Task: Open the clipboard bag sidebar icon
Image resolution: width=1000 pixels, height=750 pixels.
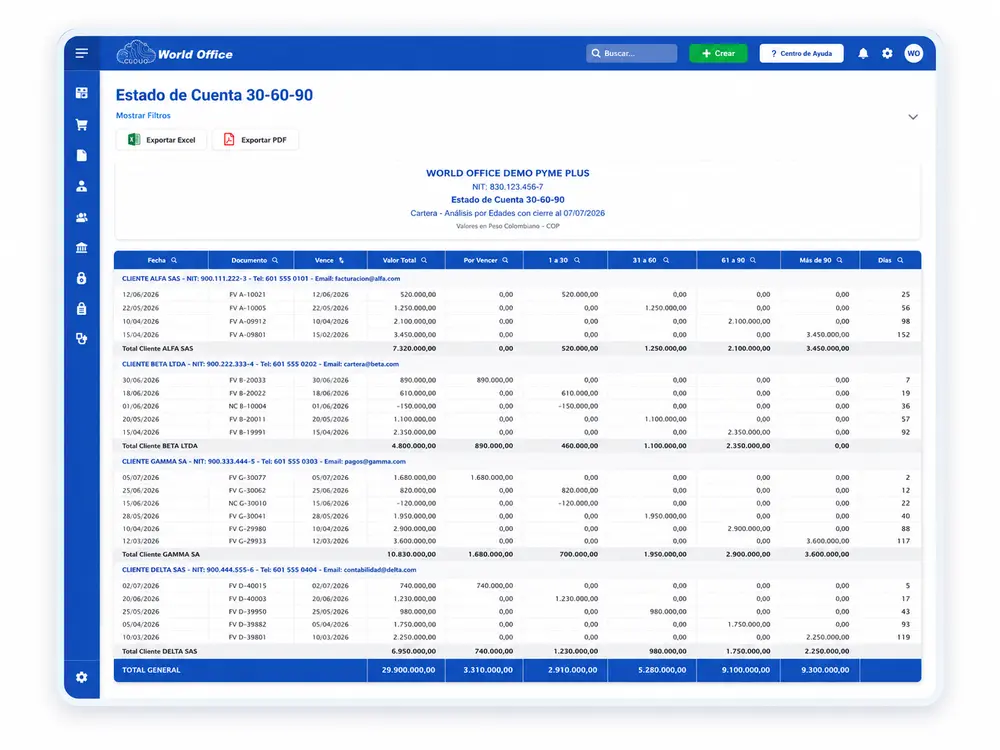Action: pyautogui.click(x=82, y=309)
